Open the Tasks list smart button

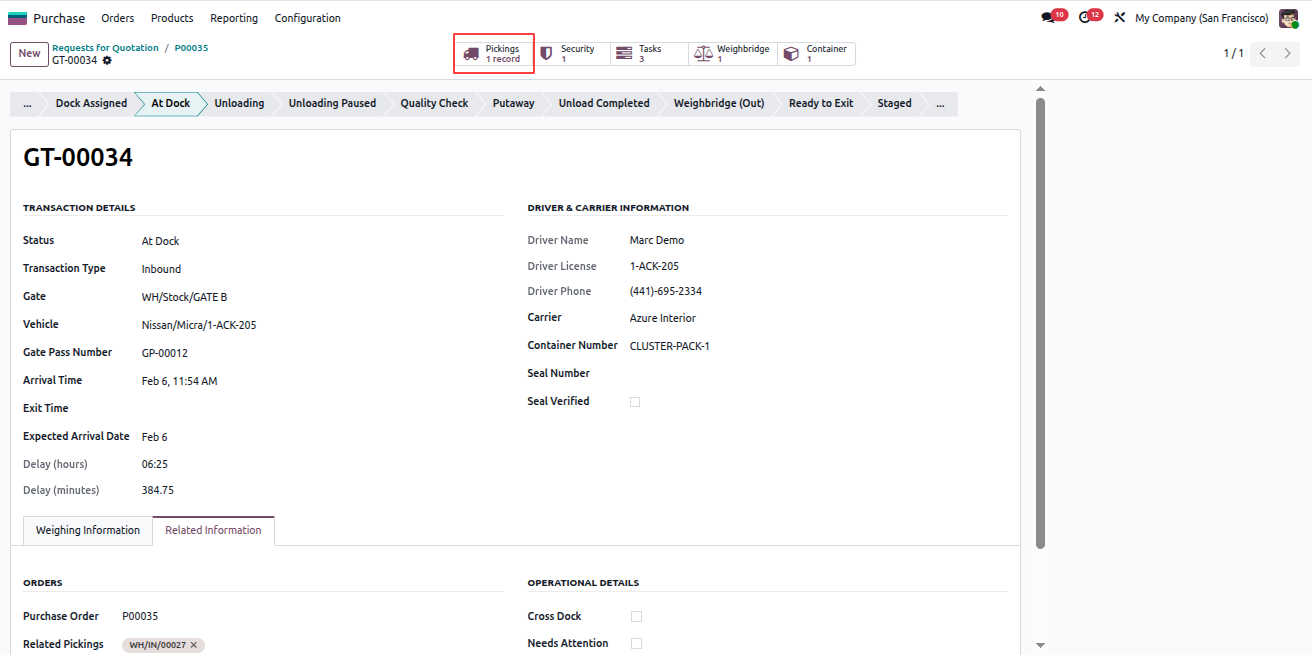[649, 54]
